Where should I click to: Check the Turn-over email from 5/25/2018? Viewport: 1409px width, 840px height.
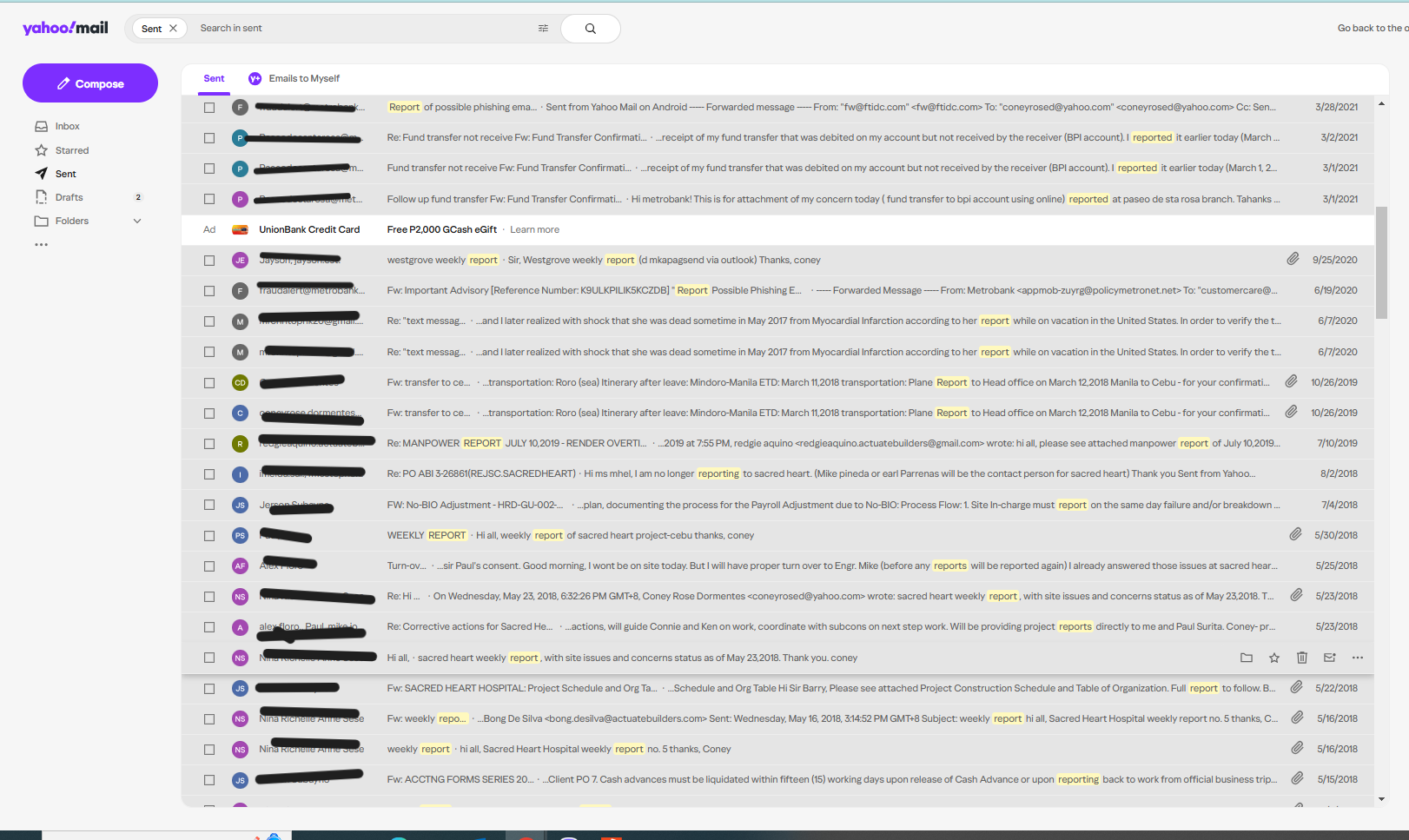209,566
